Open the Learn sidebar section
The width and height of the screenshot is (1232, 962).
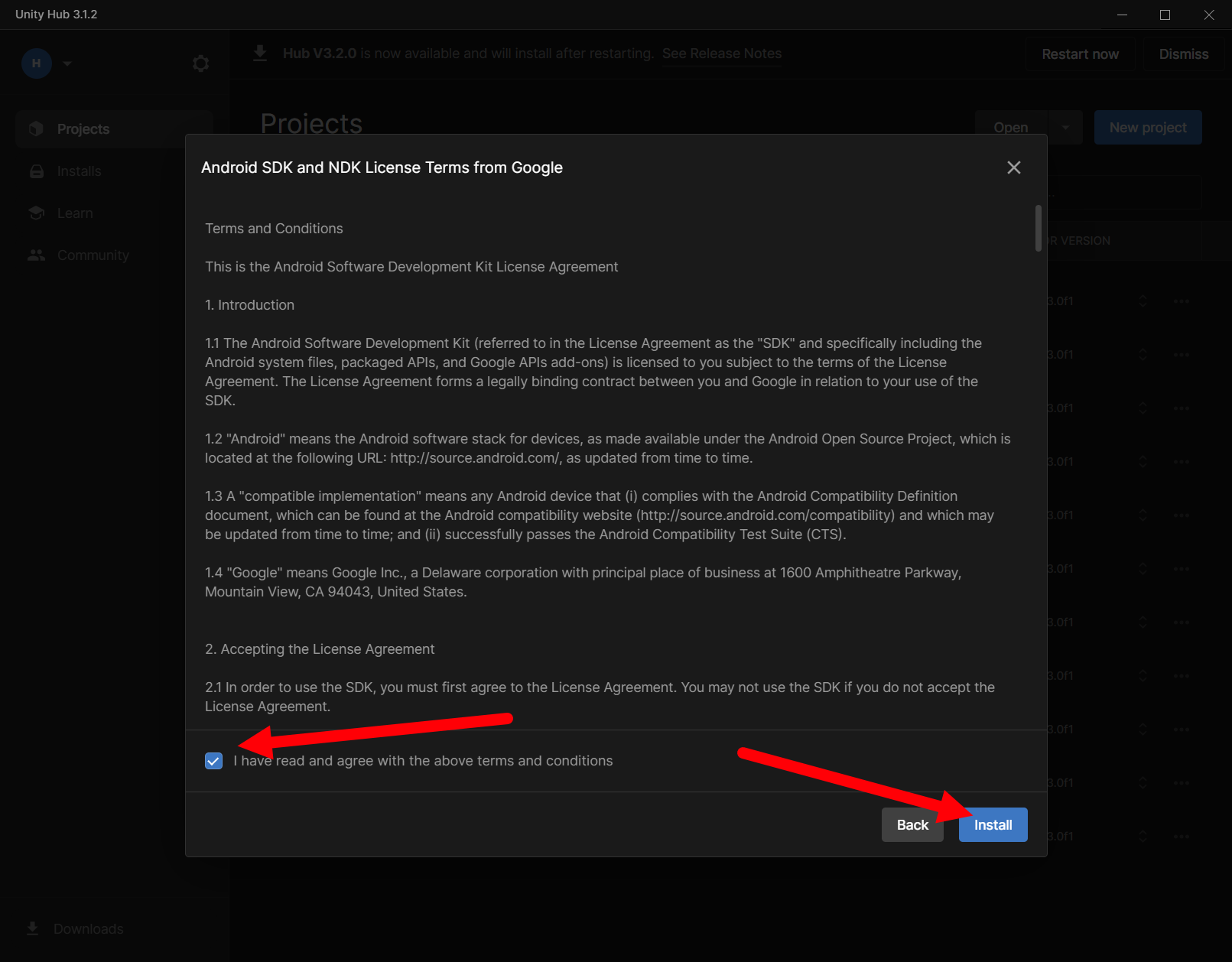[x=114, y=213]
